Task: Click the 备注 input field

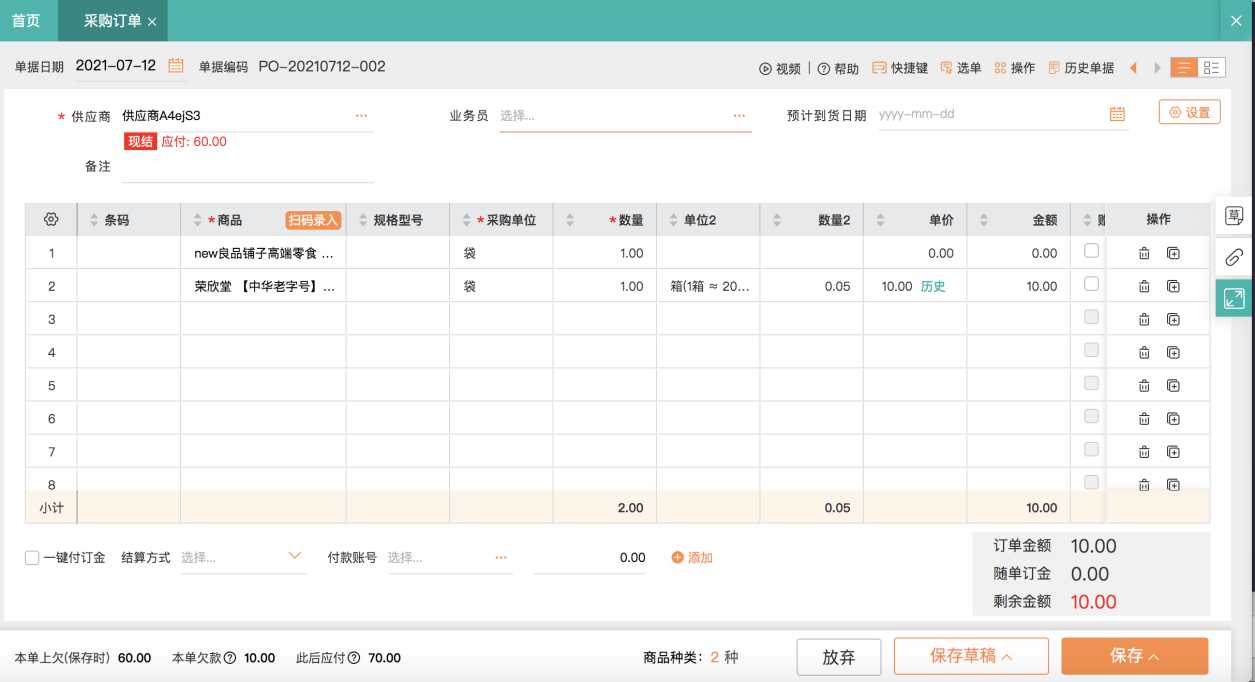Action: tap(247, 167)
